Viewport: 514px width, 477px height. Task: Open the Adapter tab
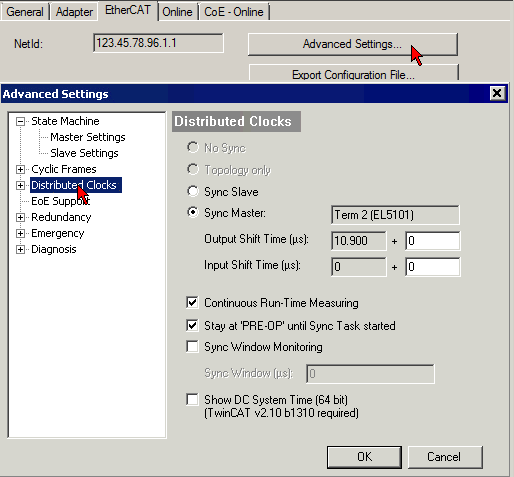pos(74,12)
